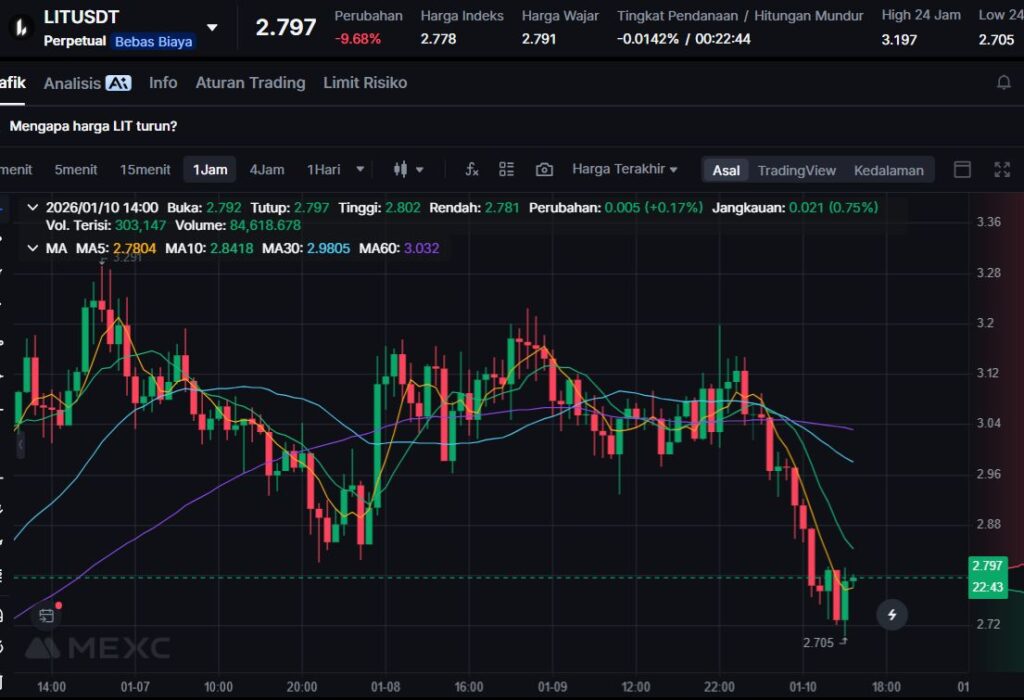Viewport: 1024px width, 700px height.
Task: Open the LITUSDT pair selector dropdown
Action: pos(211,27)
